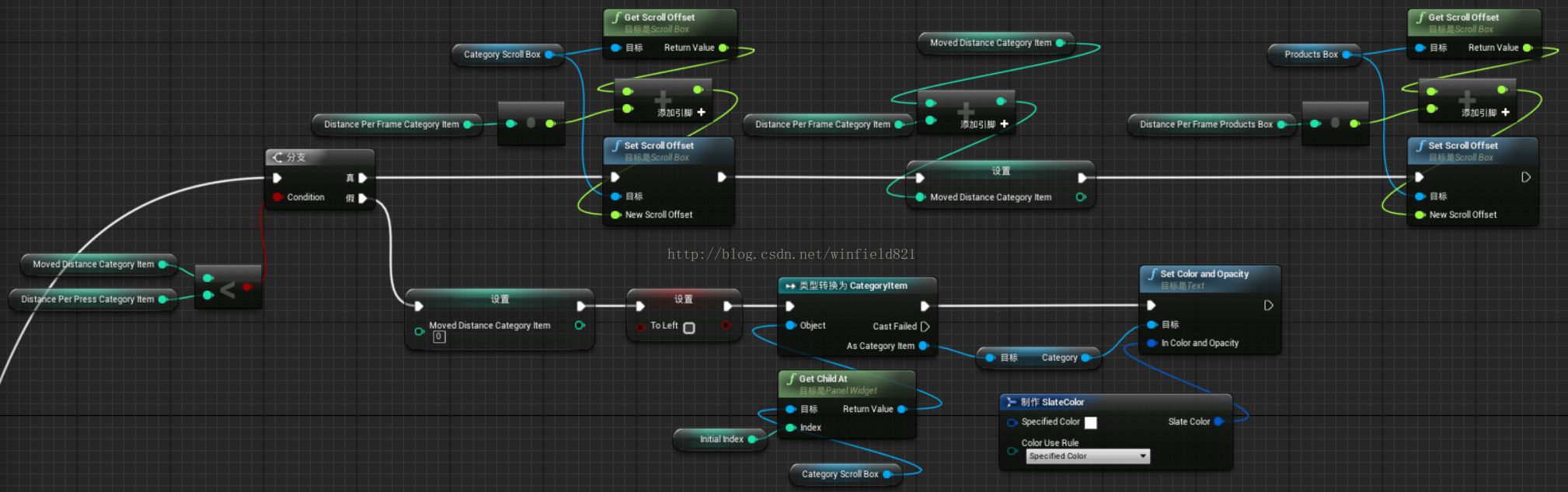Click the 假 (False) exec pin on Branch
Screen dimensions: 1568x492
tap(363, 198)
